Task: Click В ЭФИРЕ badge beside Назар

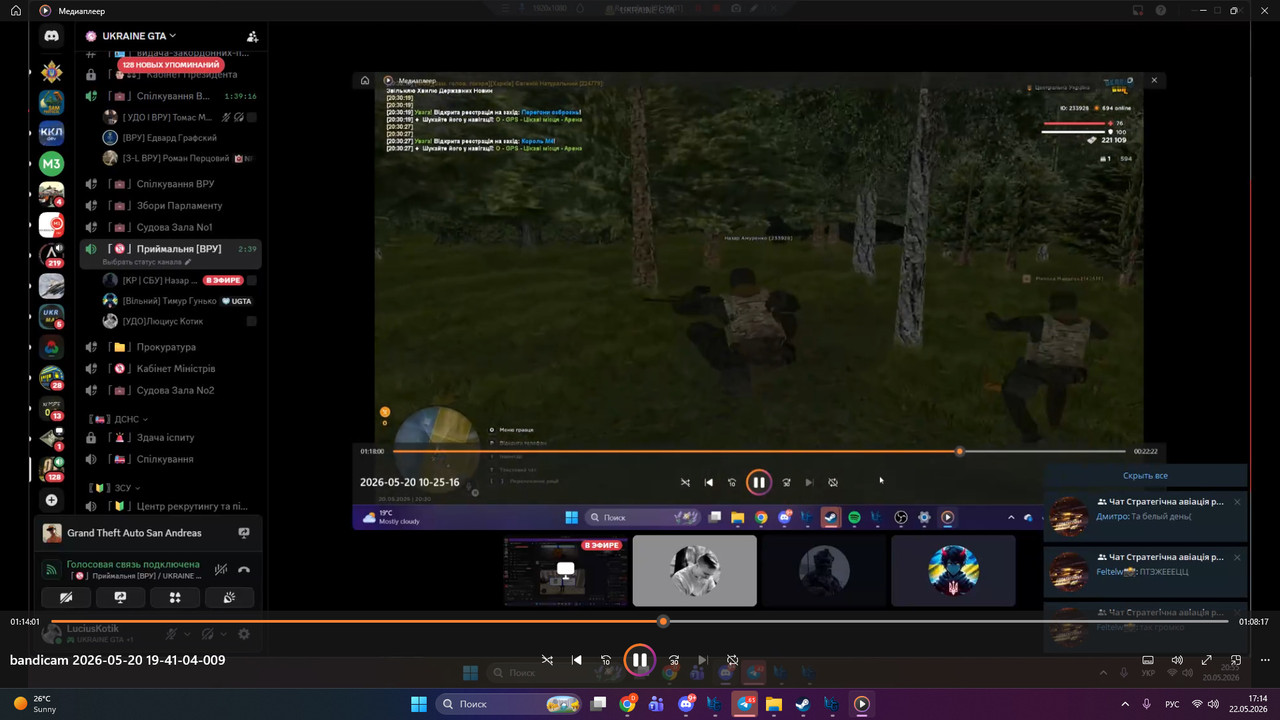Action: [223, 280]
